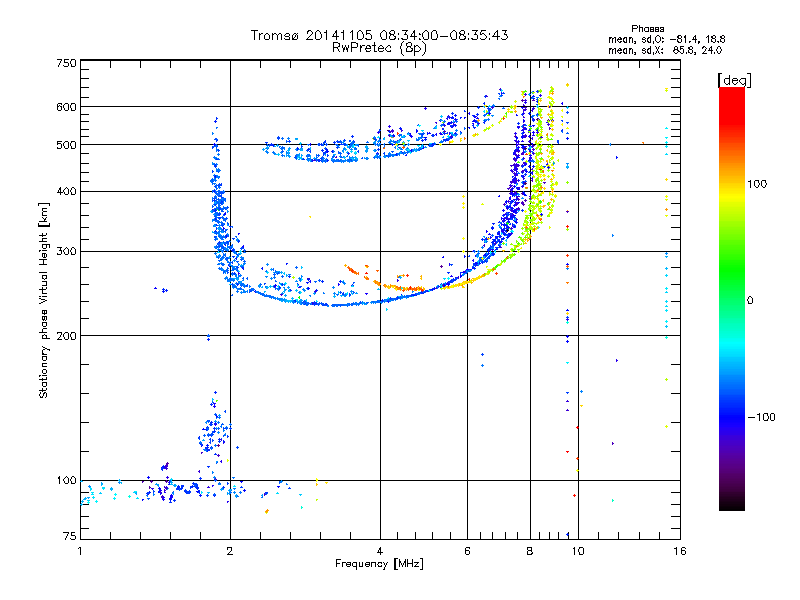Click the "Frequency [MHz]" x-axis label

[x=379, y=564]
